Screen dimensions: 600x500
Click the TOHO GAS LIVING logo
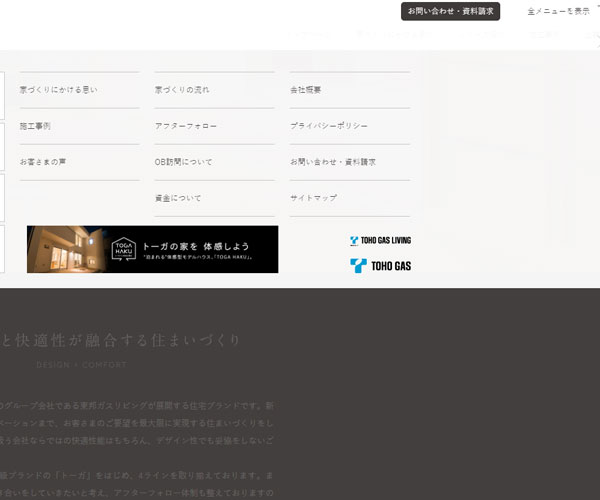tap(380, 240)
